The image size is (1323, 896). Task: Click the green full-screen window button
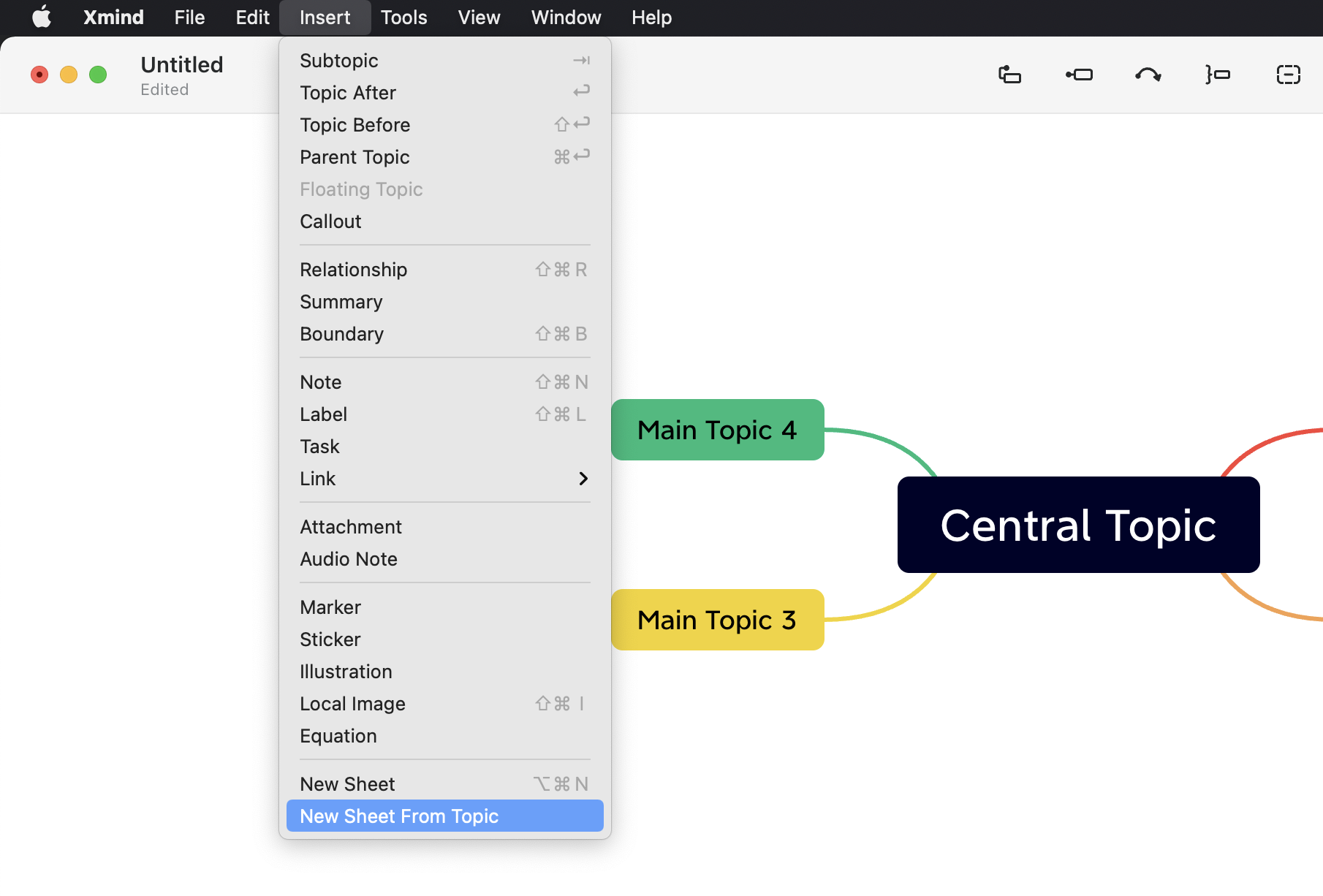tap(98, 75)
